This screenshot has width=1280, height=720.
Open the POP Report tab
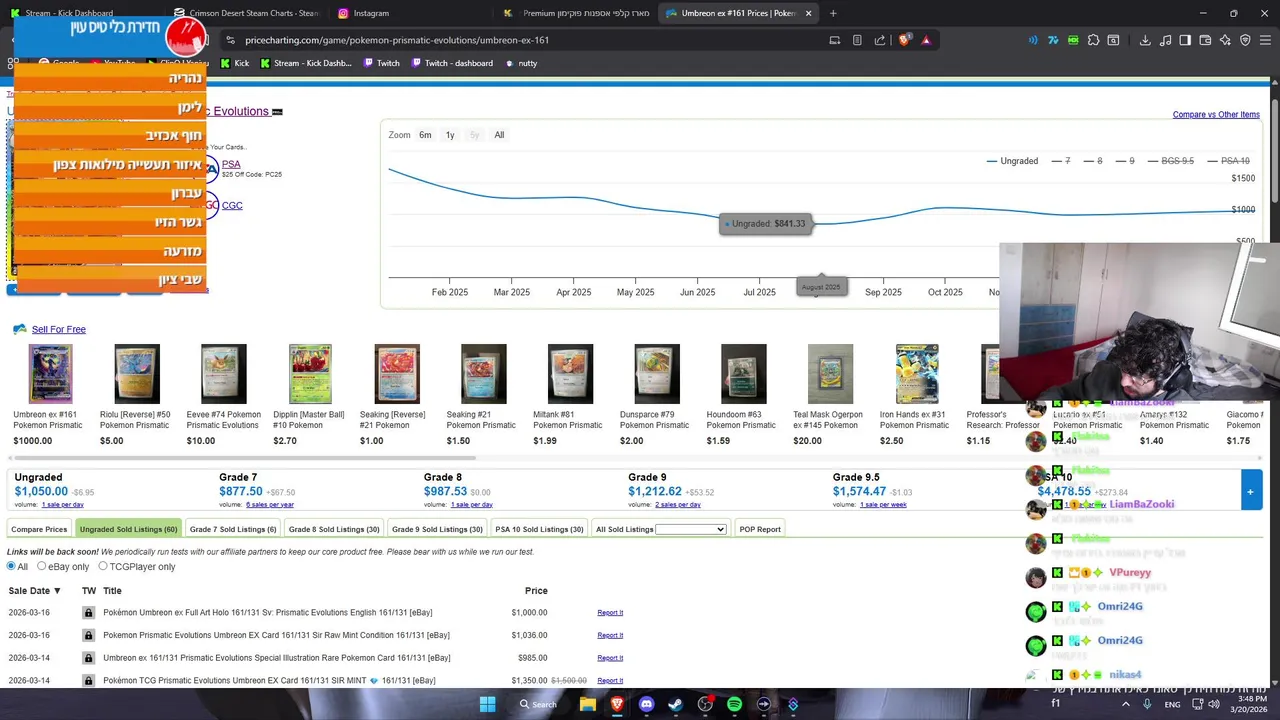click(760, 529)
